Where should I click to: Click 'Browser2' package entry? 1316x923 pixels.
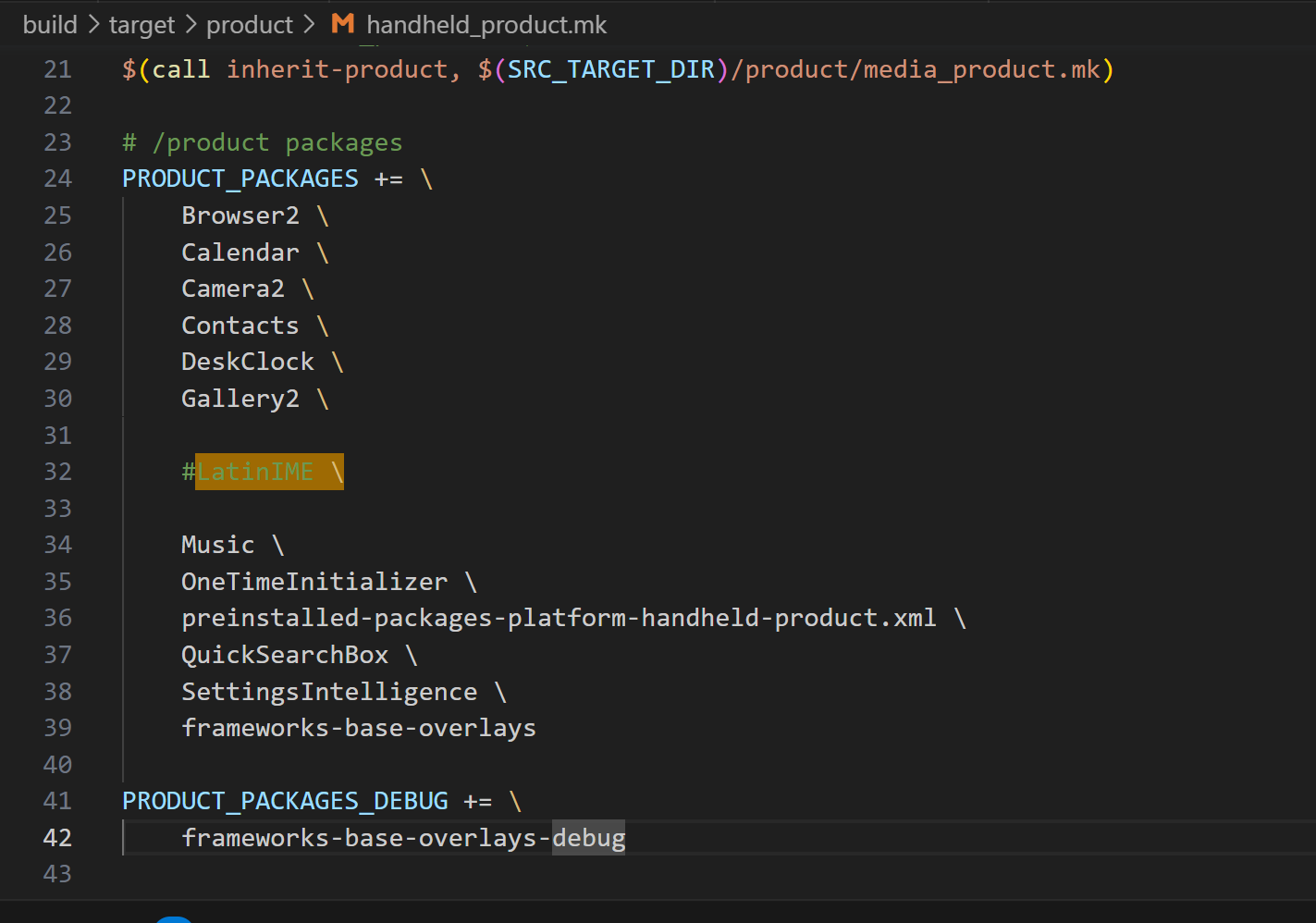pos(240,215)
